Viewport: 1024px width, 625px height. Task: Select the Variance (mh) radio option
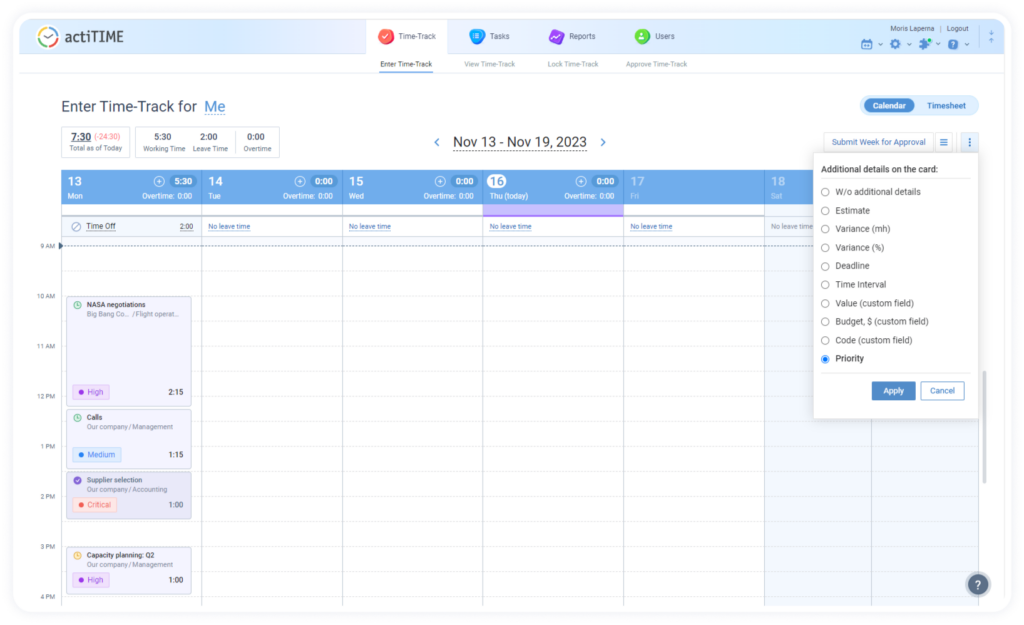point(825,229)
